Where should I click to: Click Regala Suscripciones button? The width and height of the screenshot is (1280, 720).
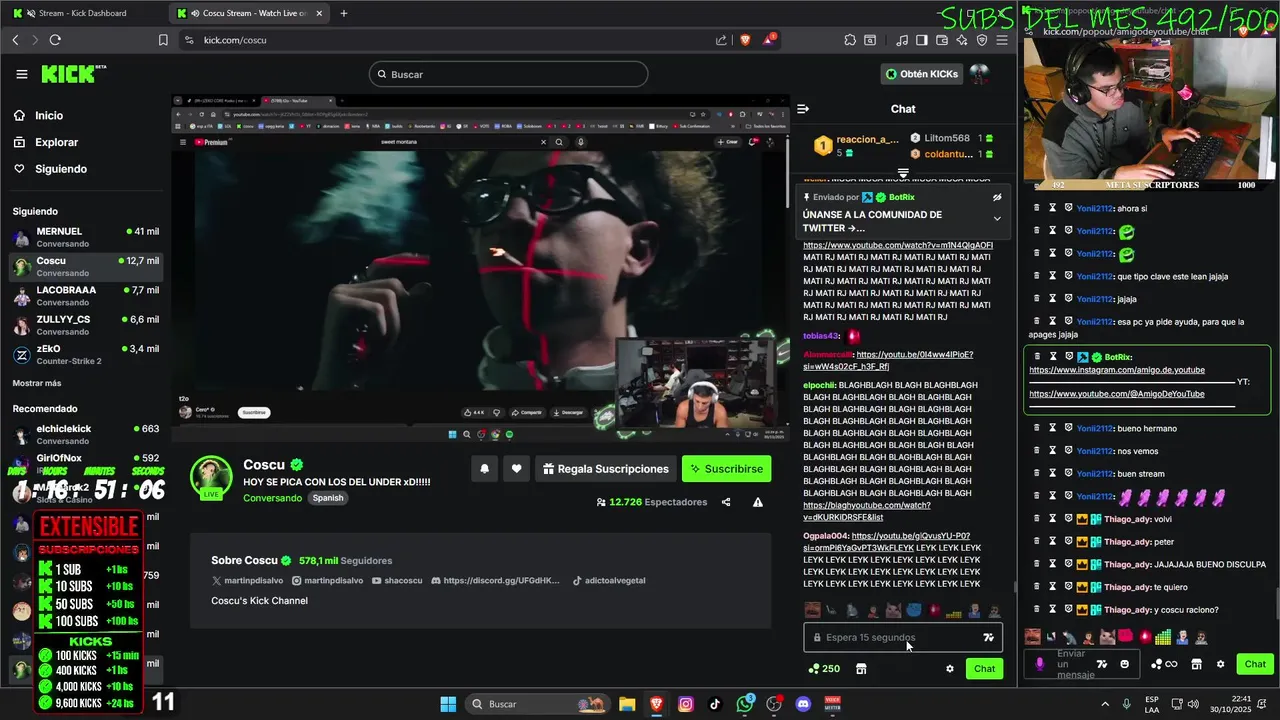click(606, 469)
